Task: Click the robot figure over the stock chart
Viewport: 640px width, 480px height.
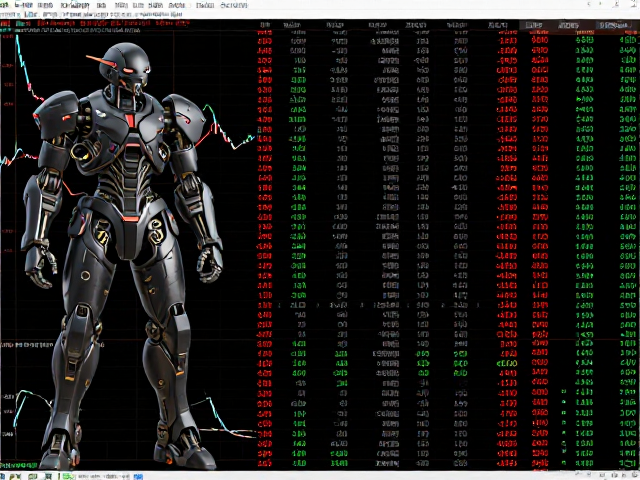Action: pos(122,256)
